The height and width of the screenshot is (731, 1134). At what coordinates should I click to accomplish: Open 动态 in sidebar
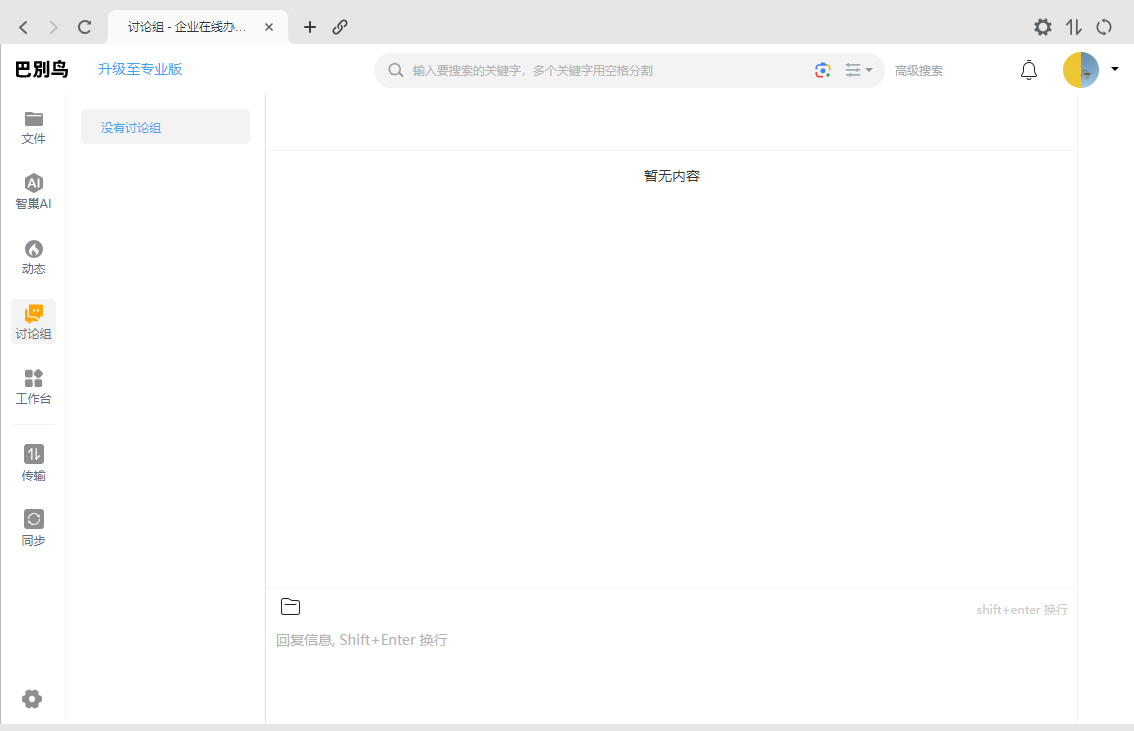coord(33,257)
